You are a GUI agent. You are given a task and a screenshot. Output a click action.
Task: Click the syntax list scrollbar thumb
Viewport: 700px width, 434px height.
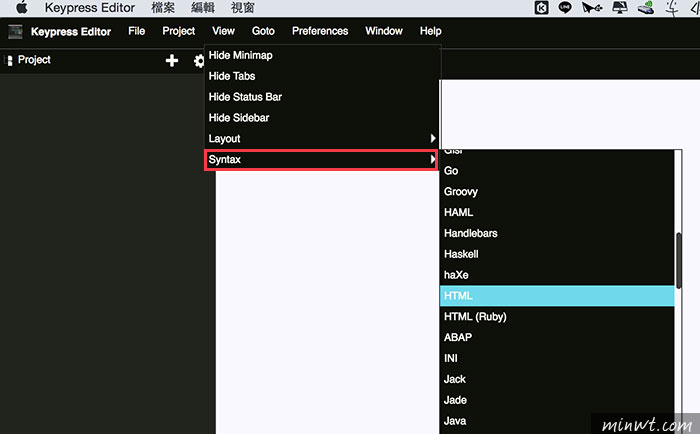(679, 261)
